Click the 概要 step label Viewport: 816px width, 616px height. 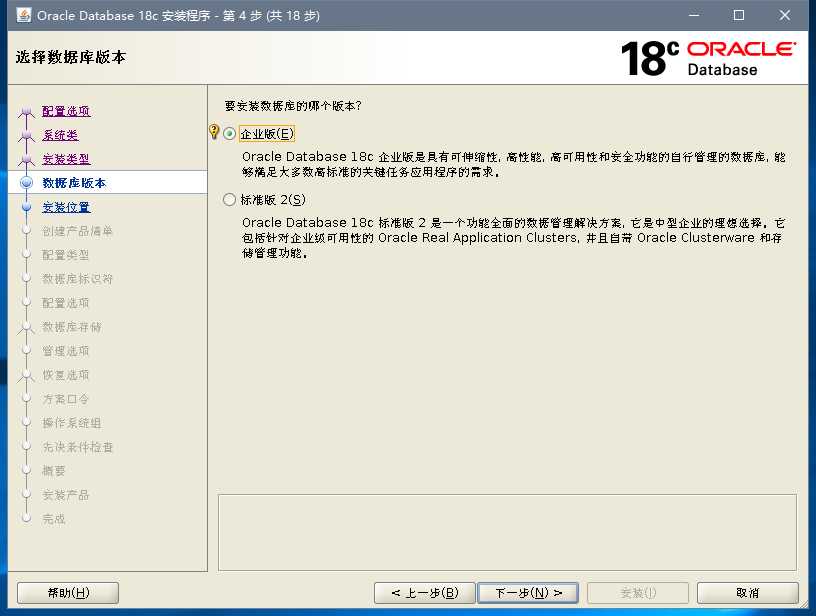pos(54,471)
